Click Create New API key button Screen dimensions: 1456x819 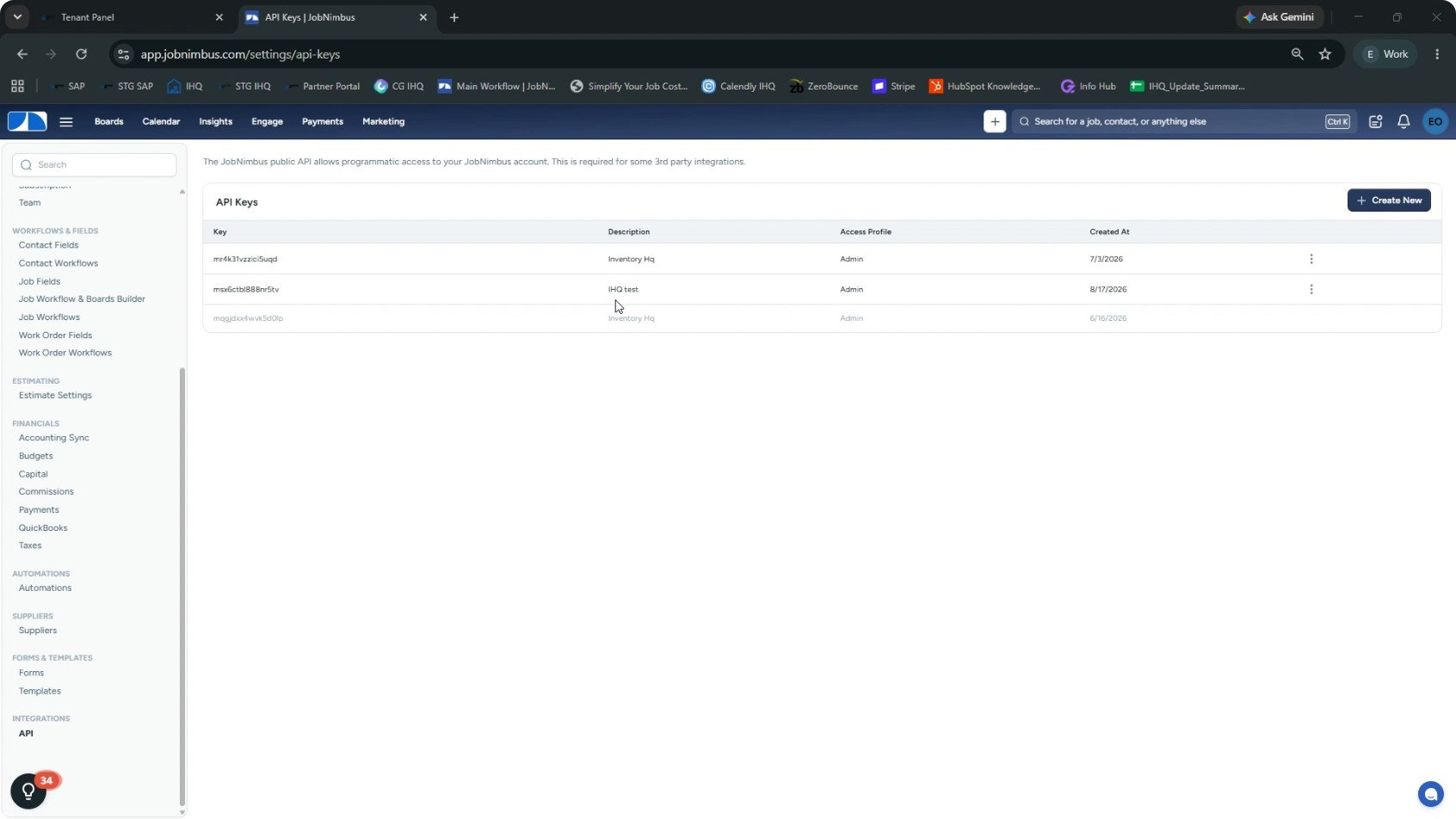pos(1389,200)
